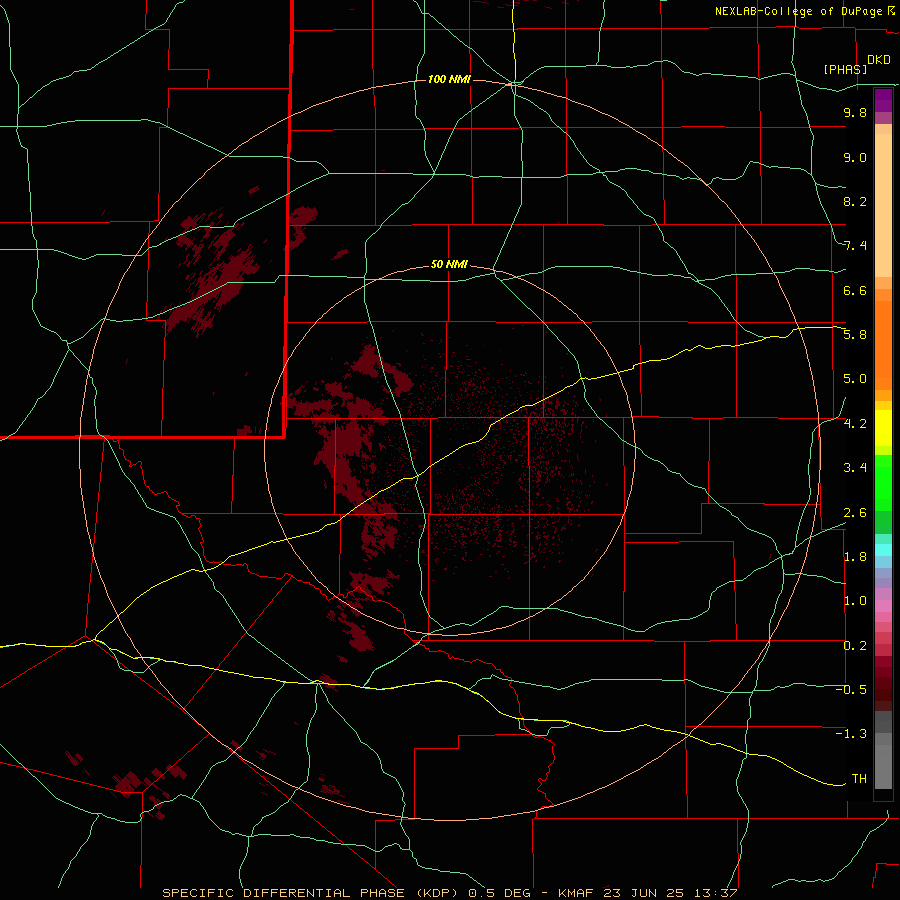Viewport: 900px width, 900px height.
Task: Pick the purple segment atop the color bar
Action: 883,100
